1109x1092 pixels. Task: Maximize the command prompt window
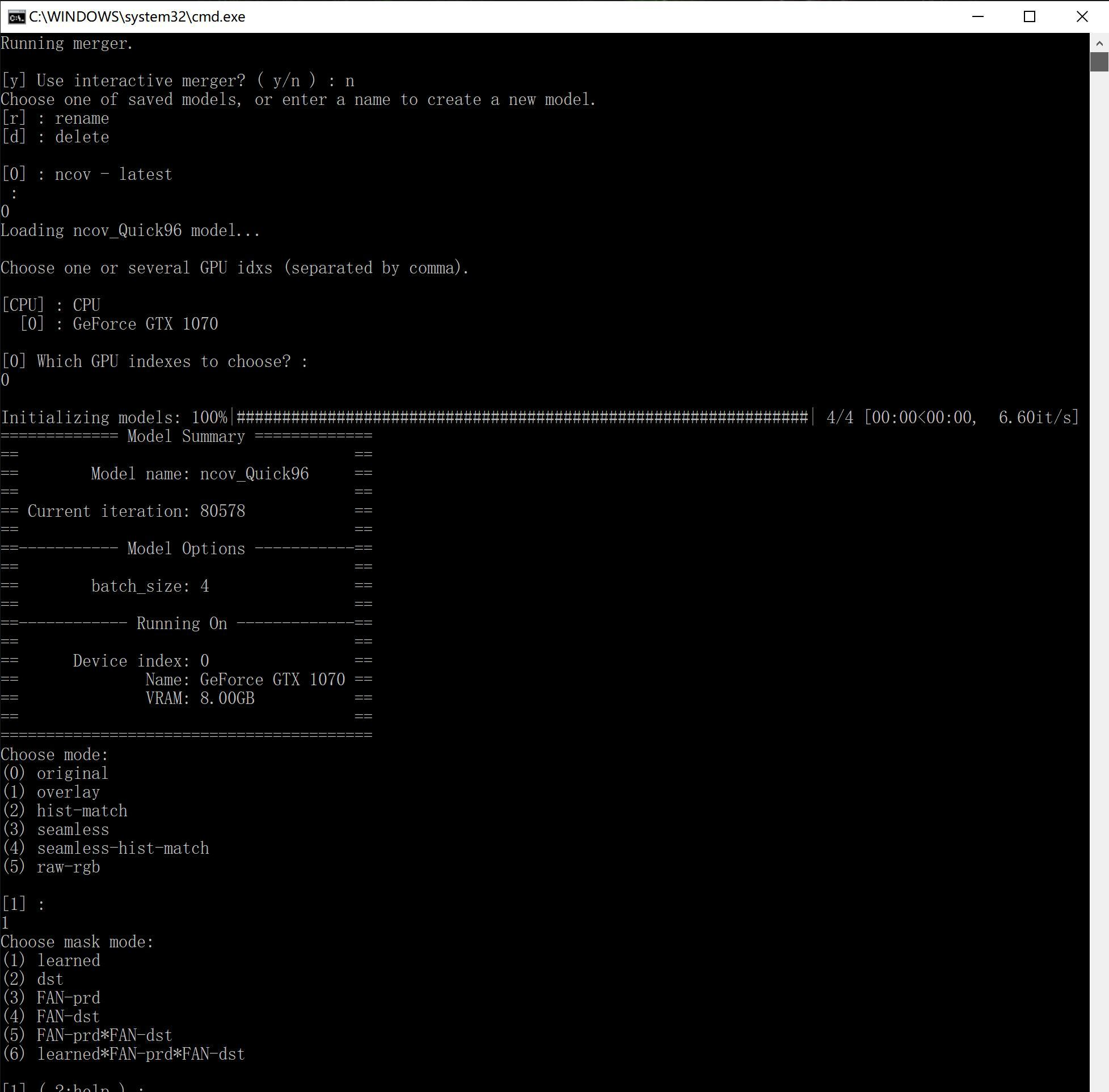coord(1029,16)
